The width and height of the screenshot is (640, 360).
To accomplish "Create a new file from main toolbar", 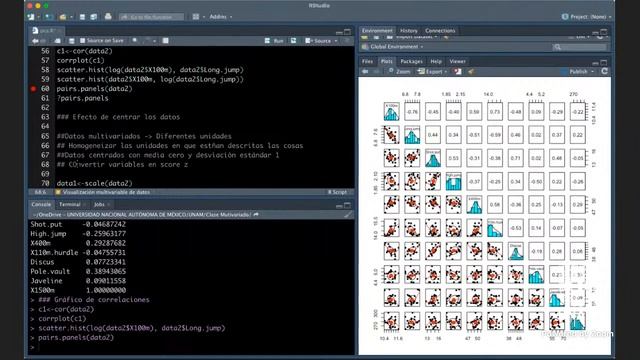I will (x=31, y=17).
